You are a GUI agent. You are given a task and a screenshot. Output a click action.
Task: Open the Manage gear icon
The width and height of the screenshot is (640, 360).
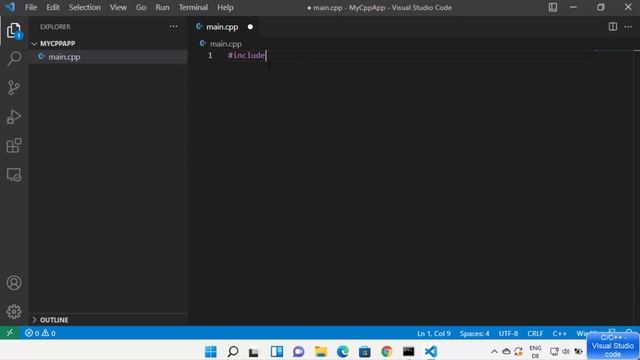pyautogui.click(x=14, y=311)
